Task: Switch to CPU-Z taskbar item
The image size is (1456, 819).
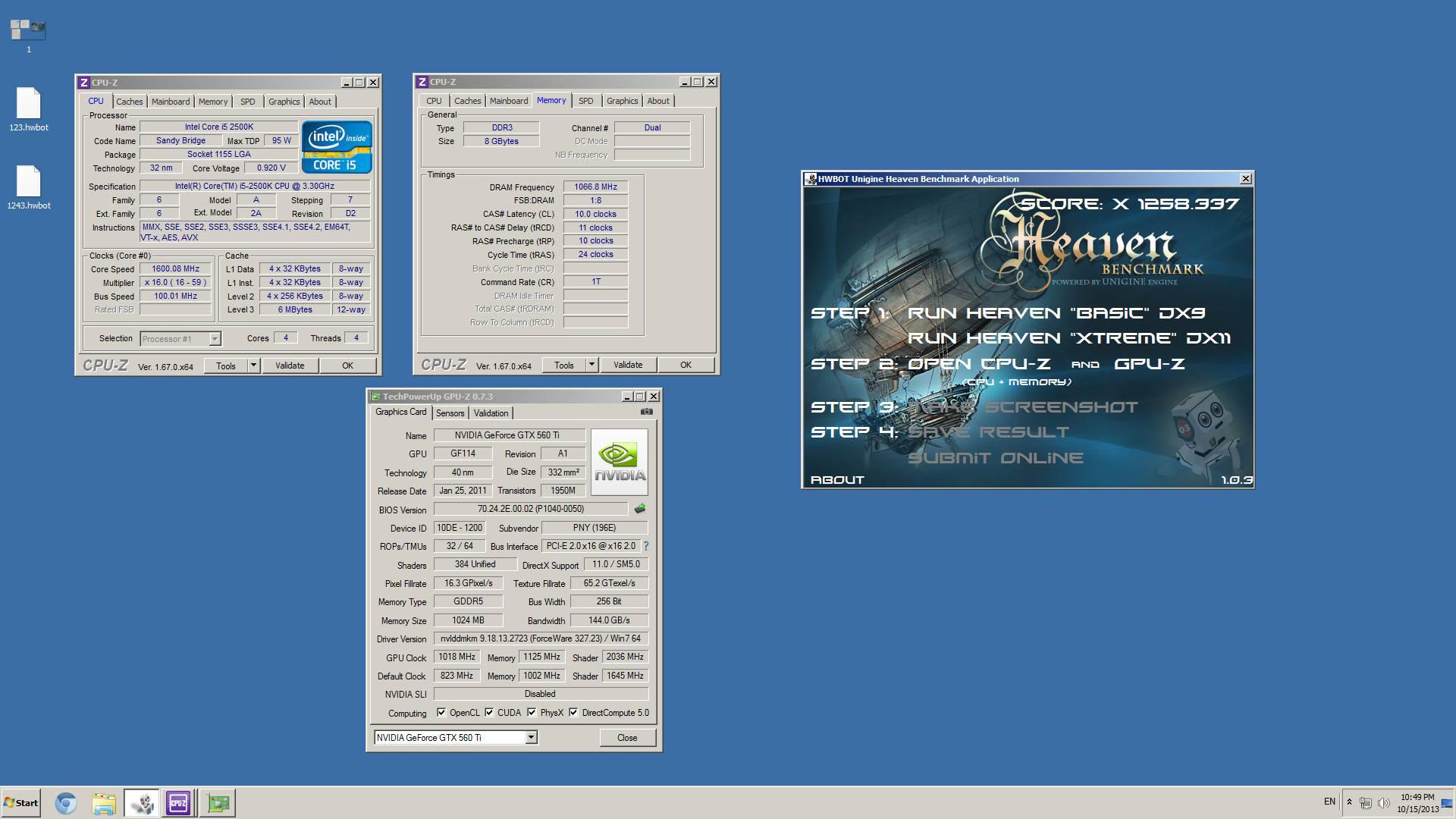Action: [178, 803]
